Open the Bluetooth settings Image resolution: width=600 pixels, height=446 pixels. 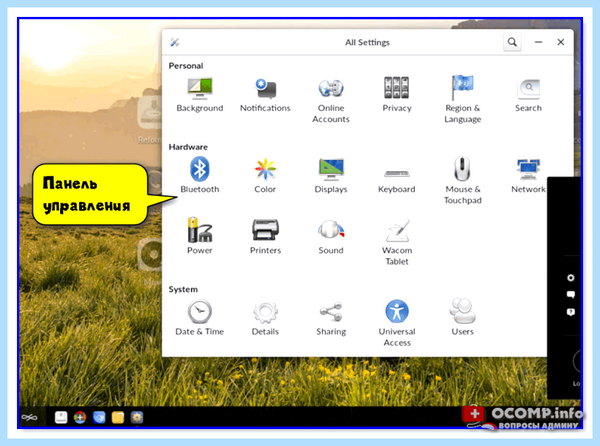pos(200,175)
